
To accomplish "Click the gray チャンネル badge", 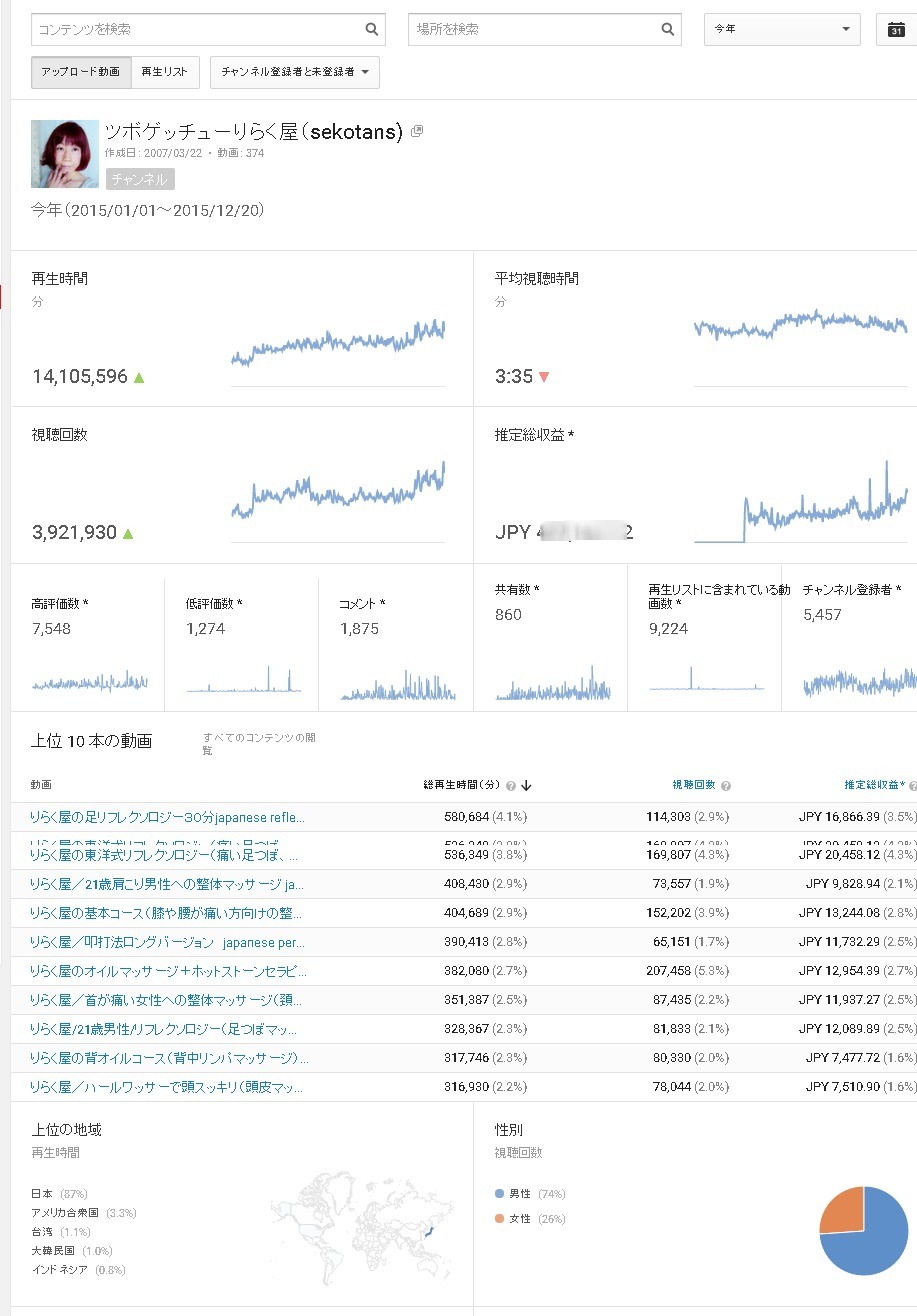I will click(x=140, y=179).
